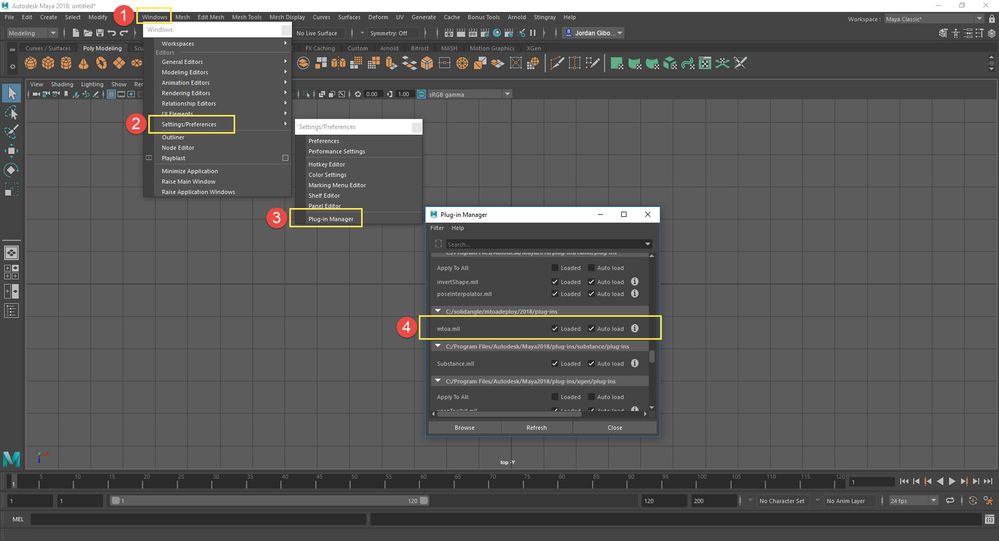Open the Modeling menu set dropdown
This screenshot has height=541, width=999.
[x=31, y=33]
